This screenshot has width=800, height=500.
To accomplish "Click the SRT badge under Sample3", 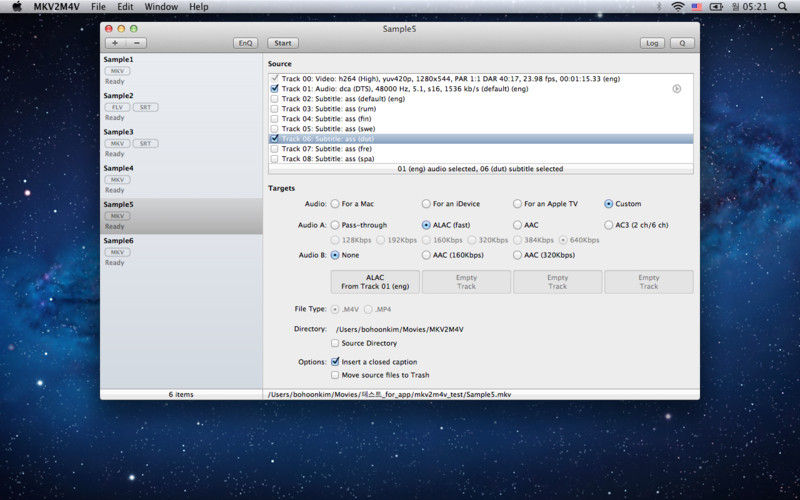I will [x=145, y=143].
